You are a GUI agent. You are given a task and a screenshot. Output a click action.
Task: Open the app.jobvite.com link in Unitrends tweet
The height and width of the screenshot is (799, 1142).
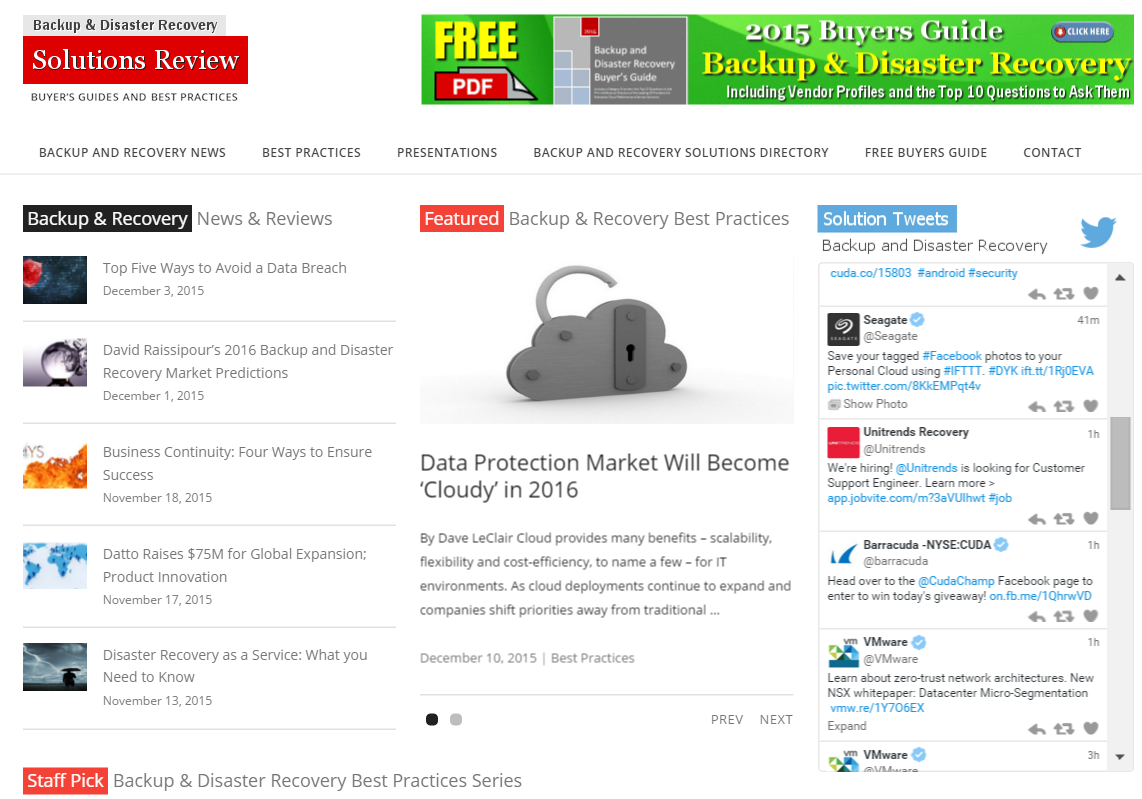click(x=905, y=498)
